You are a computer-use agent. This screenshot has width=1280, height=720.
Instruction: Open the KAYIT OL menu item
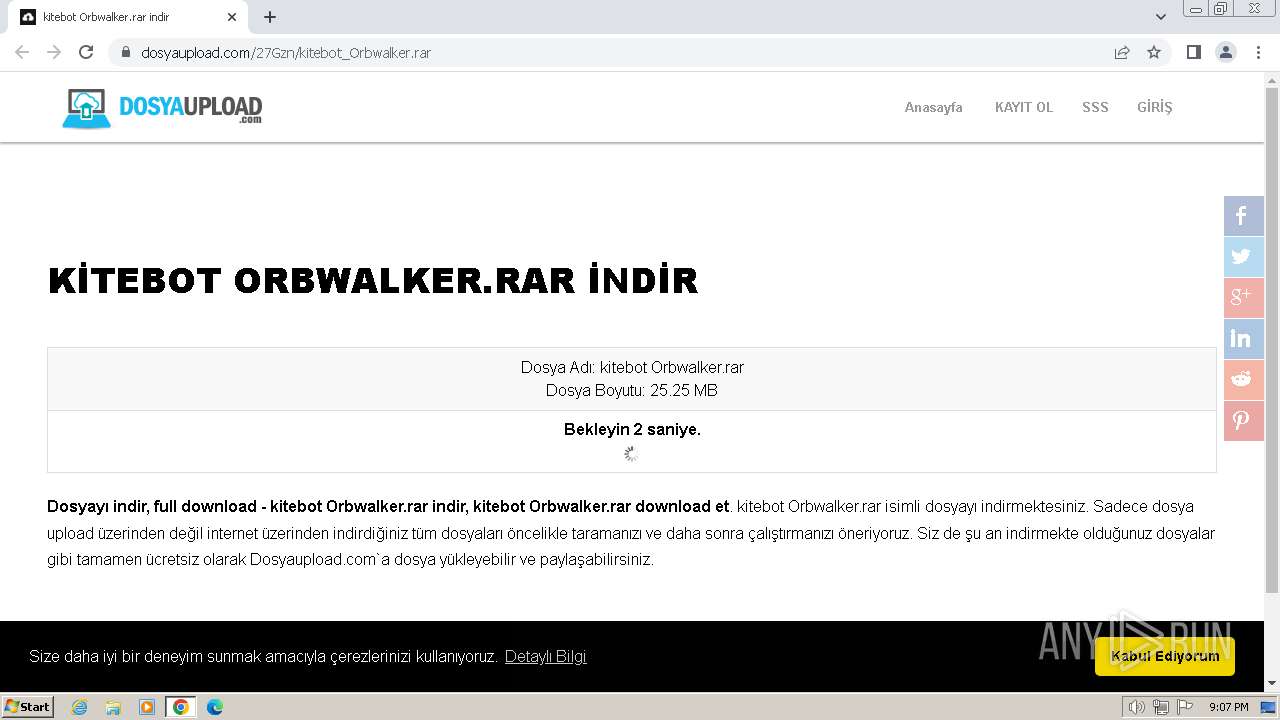point(1023,107)
